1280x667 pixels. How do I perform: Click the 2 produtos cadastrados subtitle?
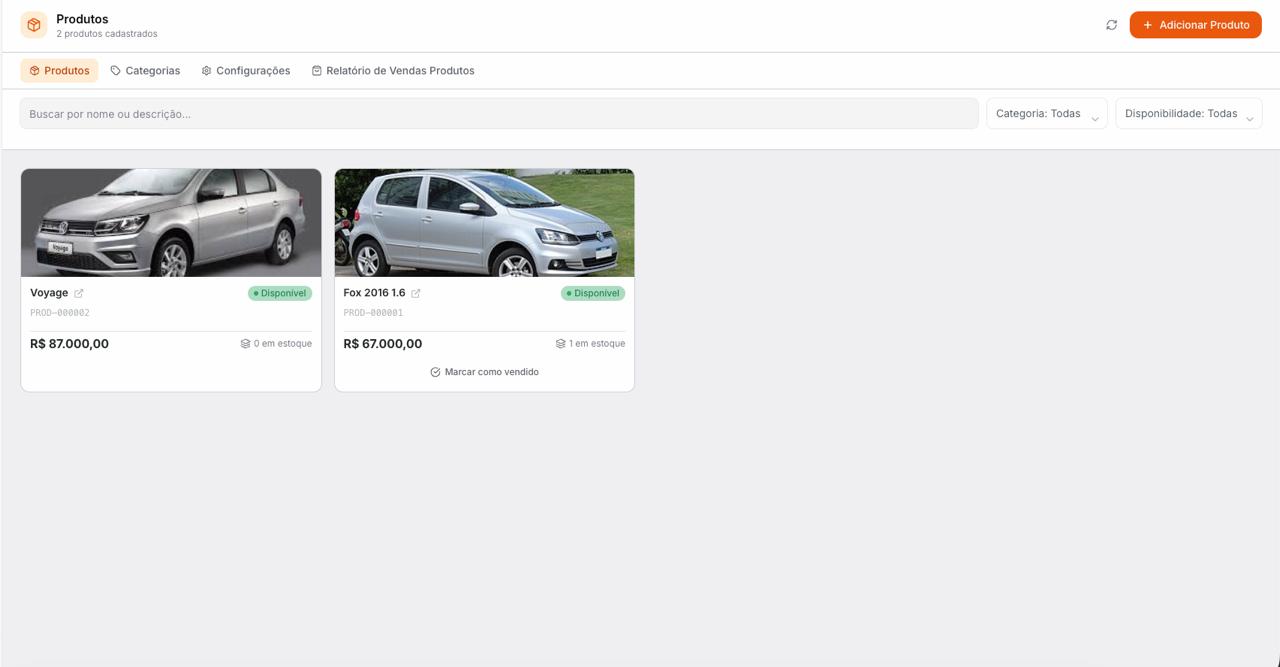[x=107, y=34]
